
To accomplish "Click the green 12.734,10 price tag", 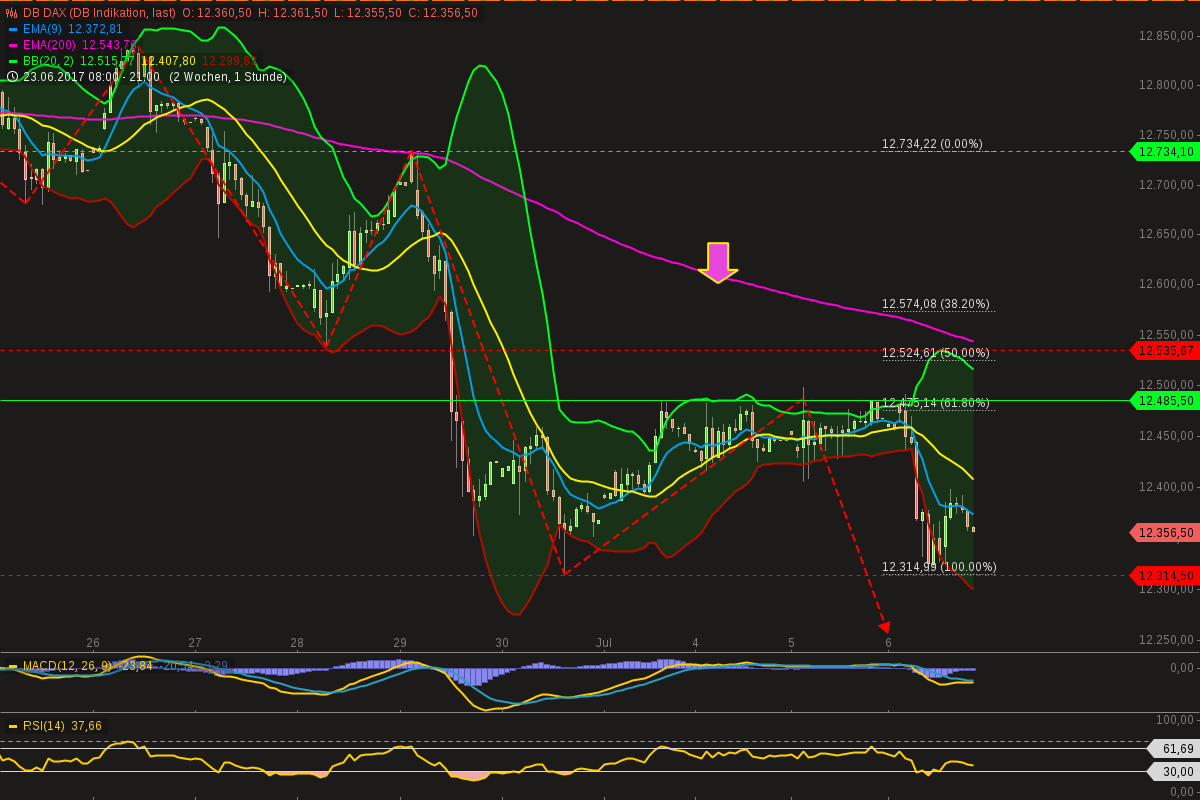I will pos(1163,152).
